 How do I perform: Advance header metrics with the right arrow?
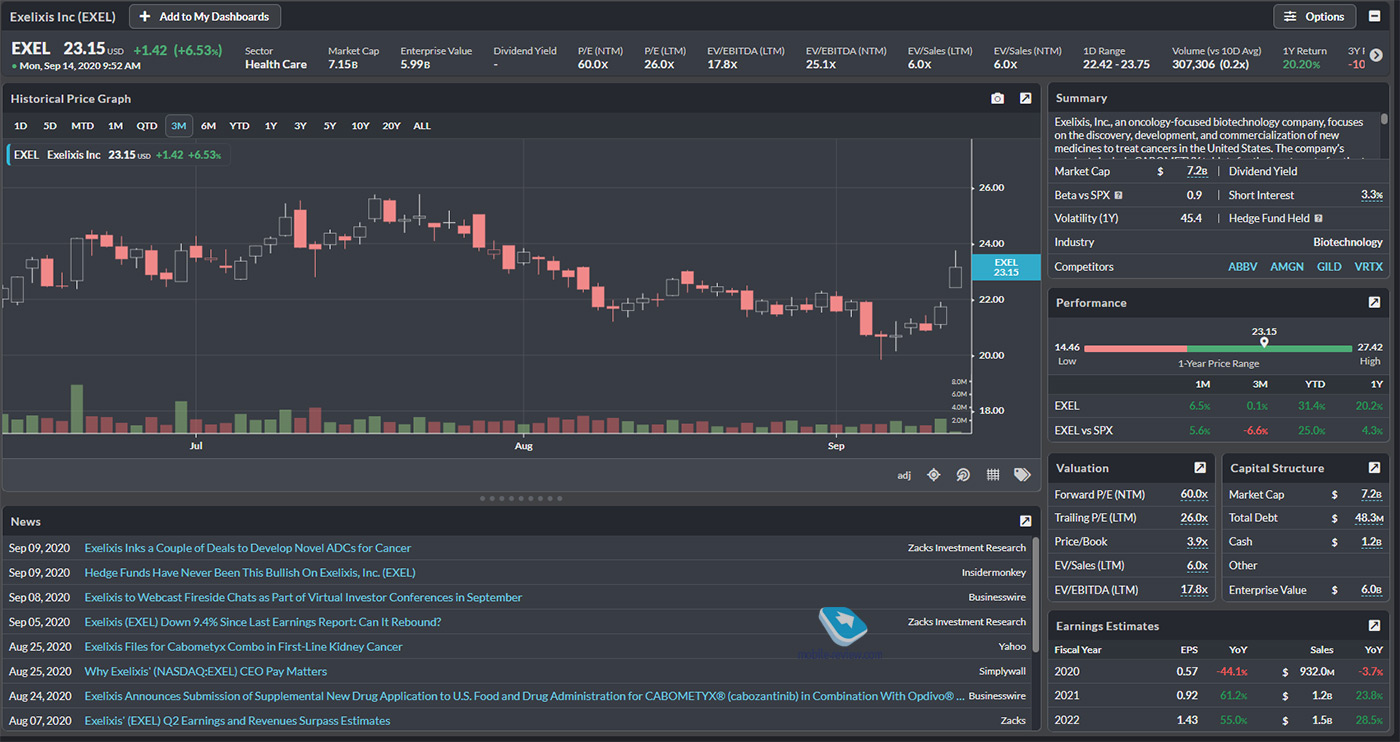[x=1376, y=56]
